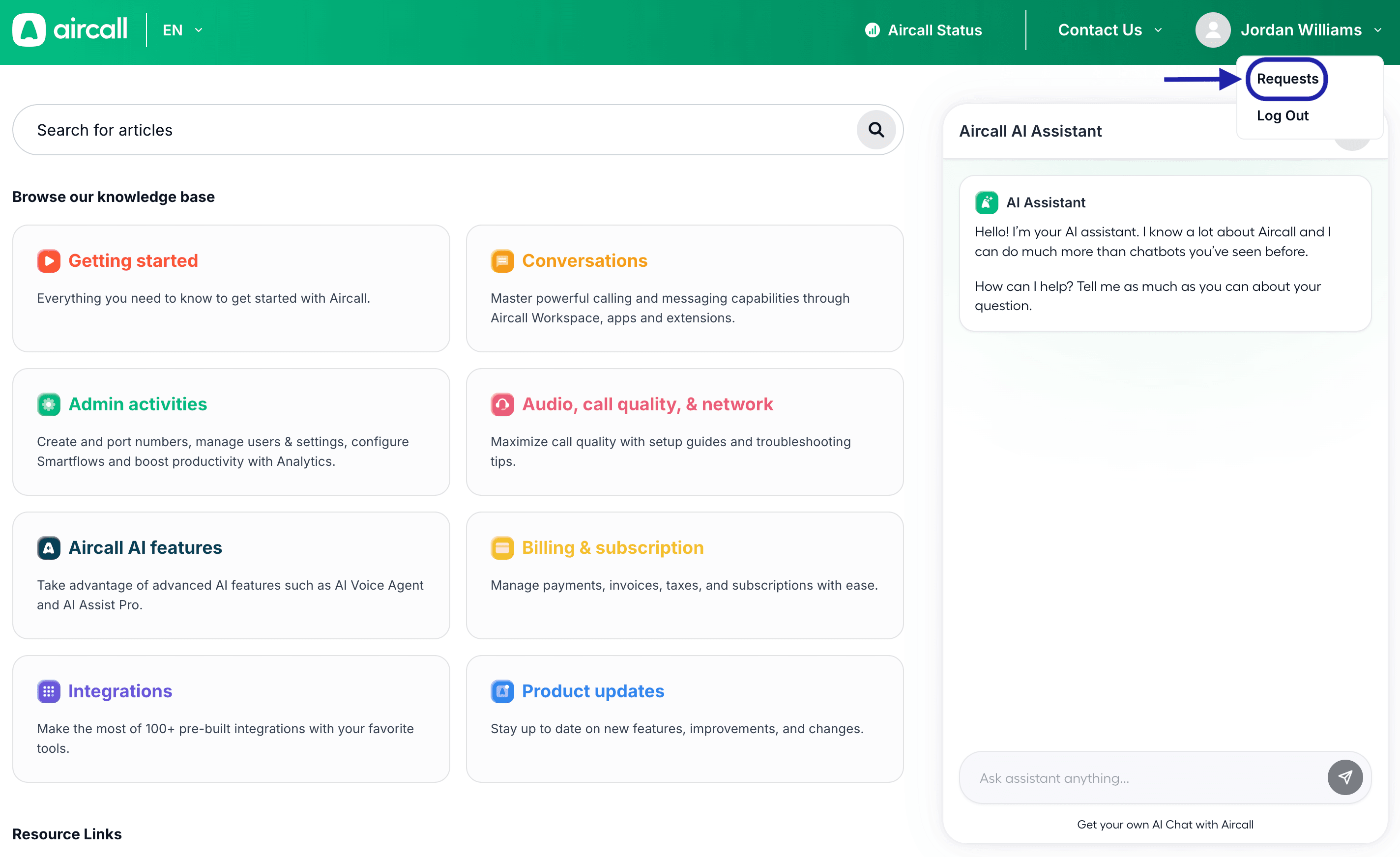Click the Billing & subscription card icon
The image size is (1400, 857).
click(502, 547)
